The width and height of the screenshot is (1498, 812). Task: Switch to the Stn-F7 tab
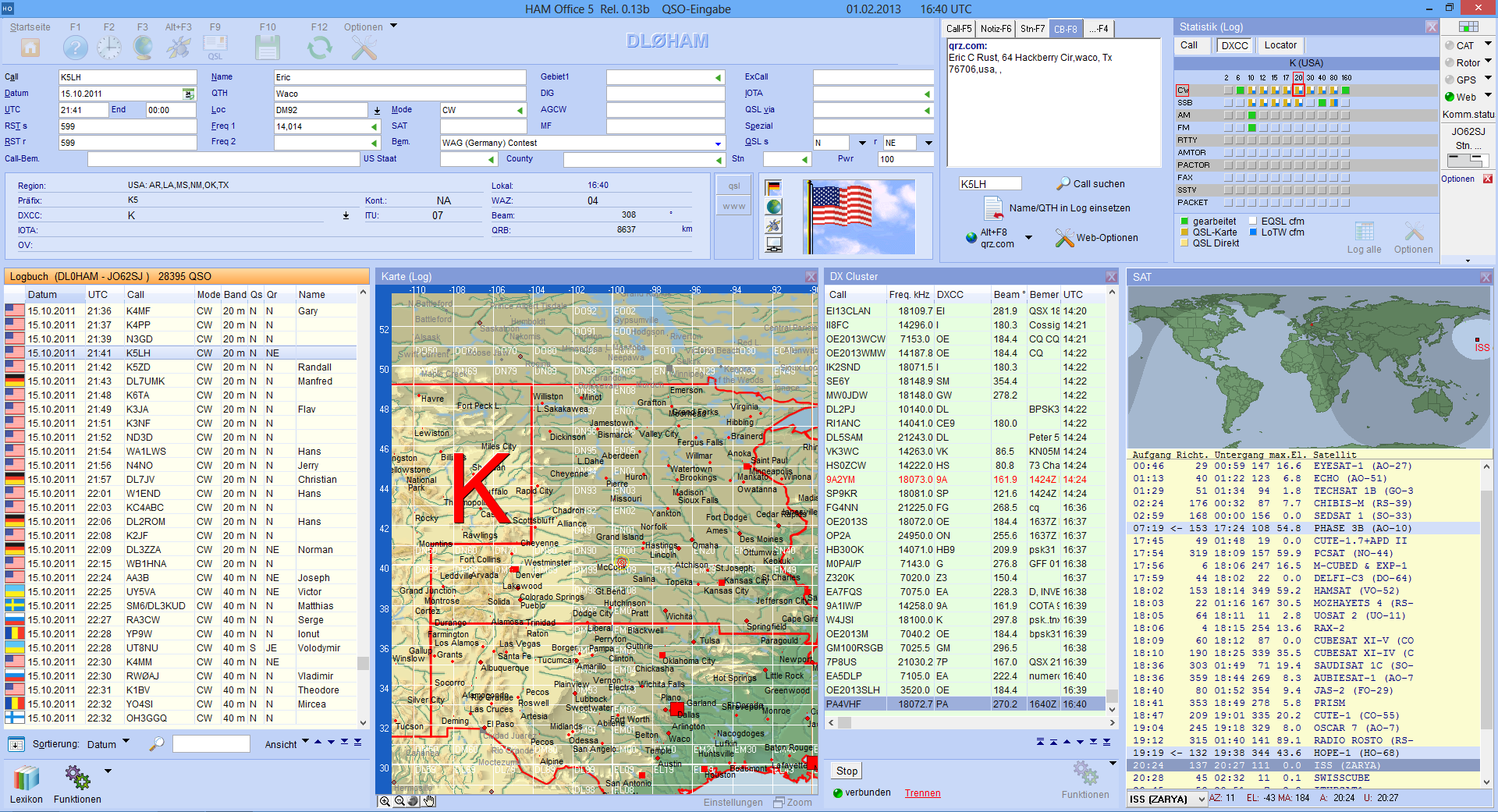point(1032,29)
